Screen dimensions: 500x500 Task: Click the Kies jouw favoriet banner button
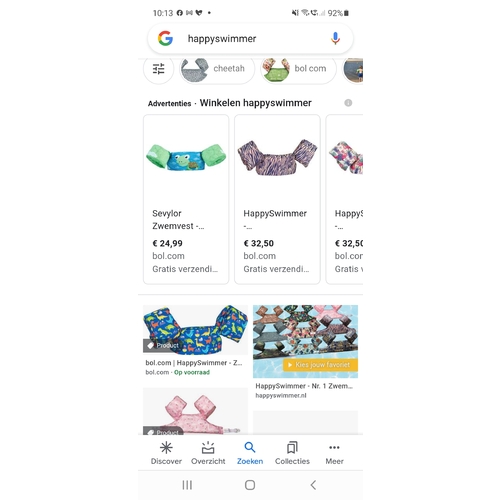tap(320, 365)
